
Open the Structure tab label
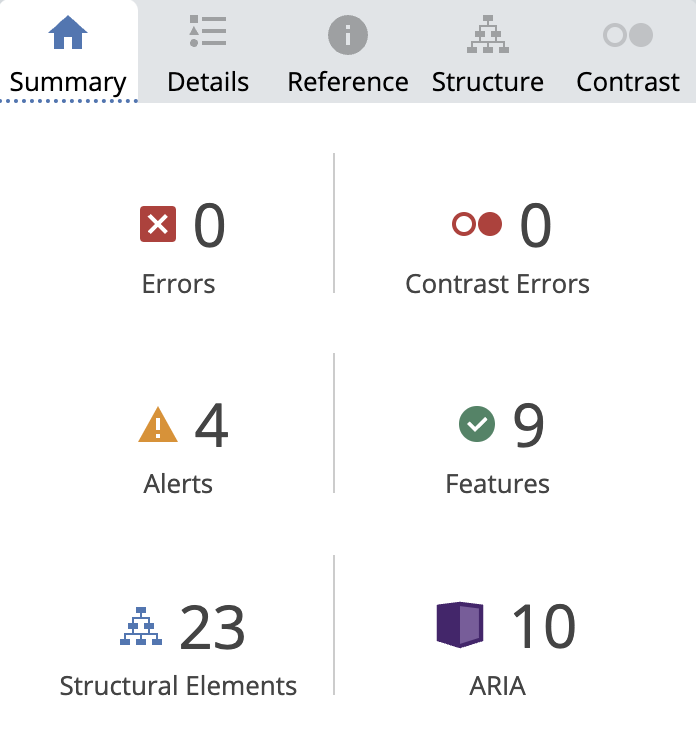point(488,82)
